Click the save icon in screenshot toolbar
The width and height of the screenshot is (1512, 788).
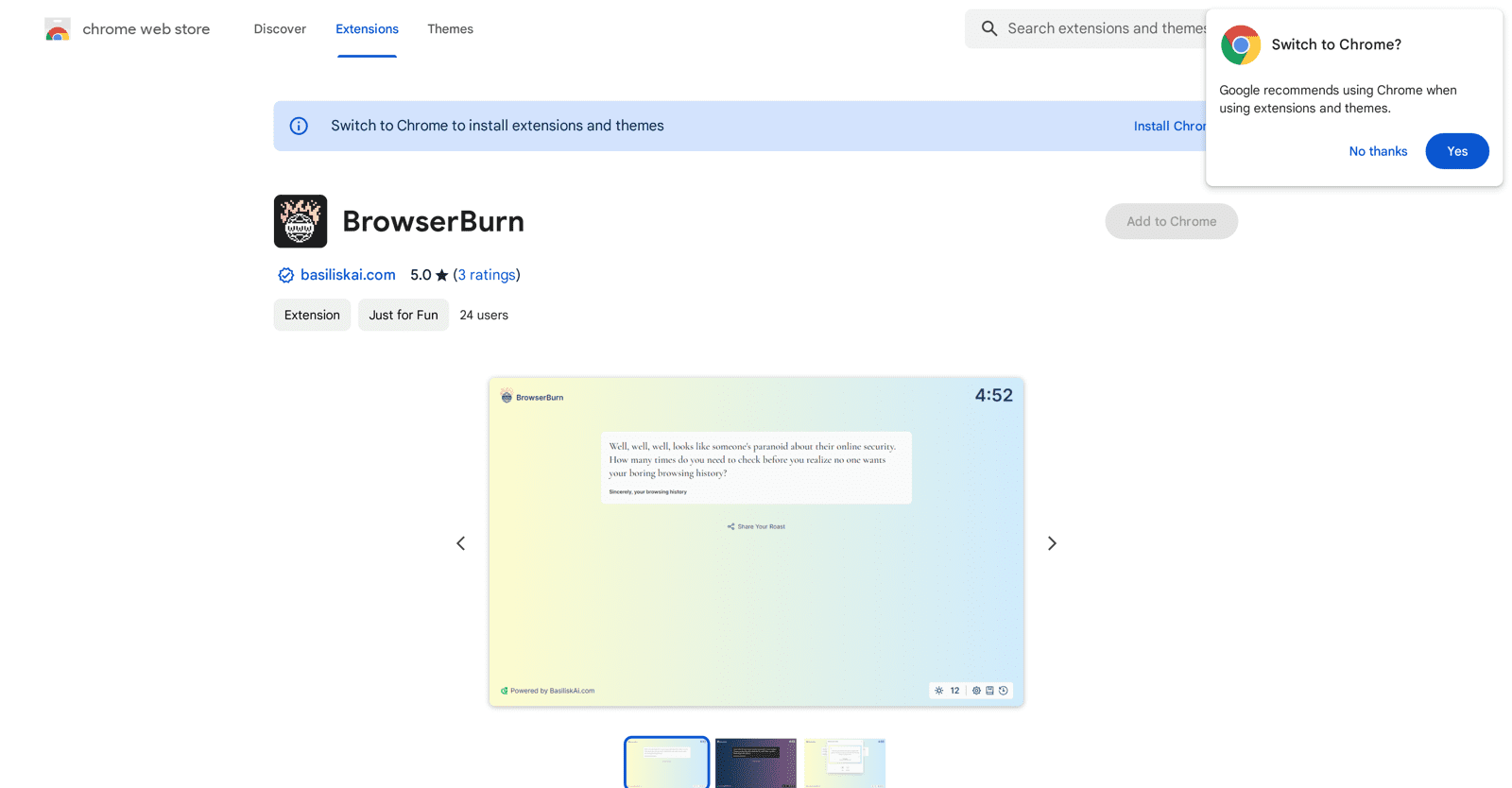pyautogui.click(x=989, y=691)
